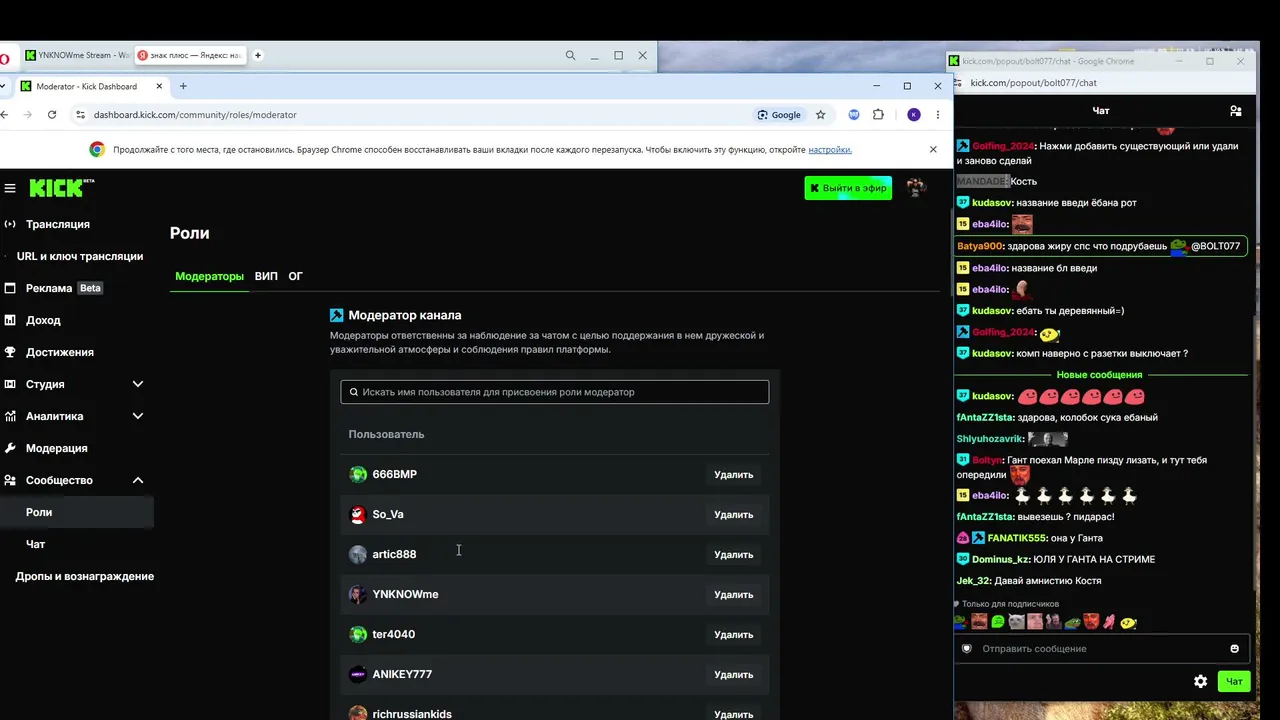Switch to the Модераторы tab
Viewport: 1280px width, 720px height.
(x=209, y=276)
